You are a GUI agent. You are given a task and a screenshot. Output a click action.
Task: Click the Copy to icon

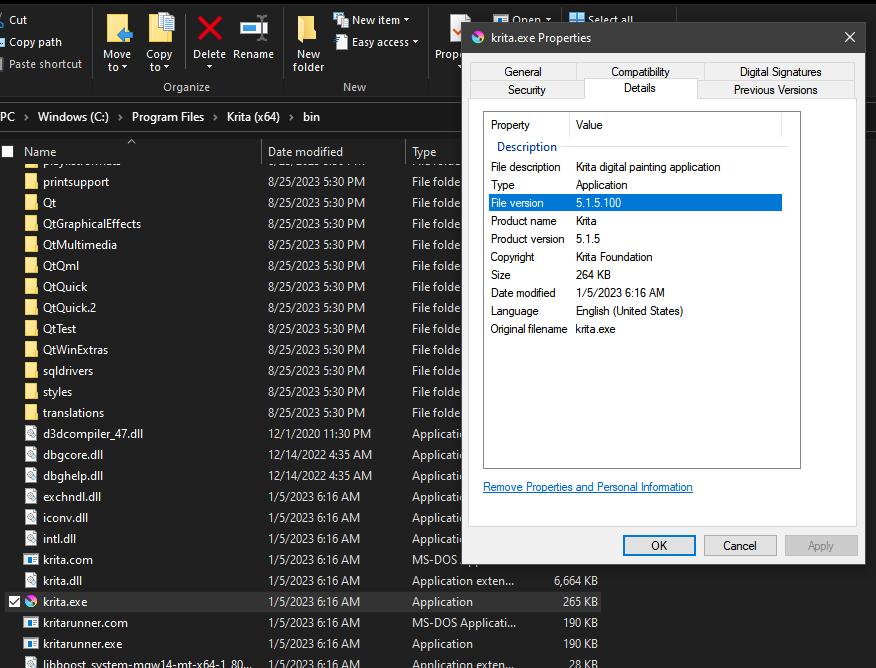point(160,30)
